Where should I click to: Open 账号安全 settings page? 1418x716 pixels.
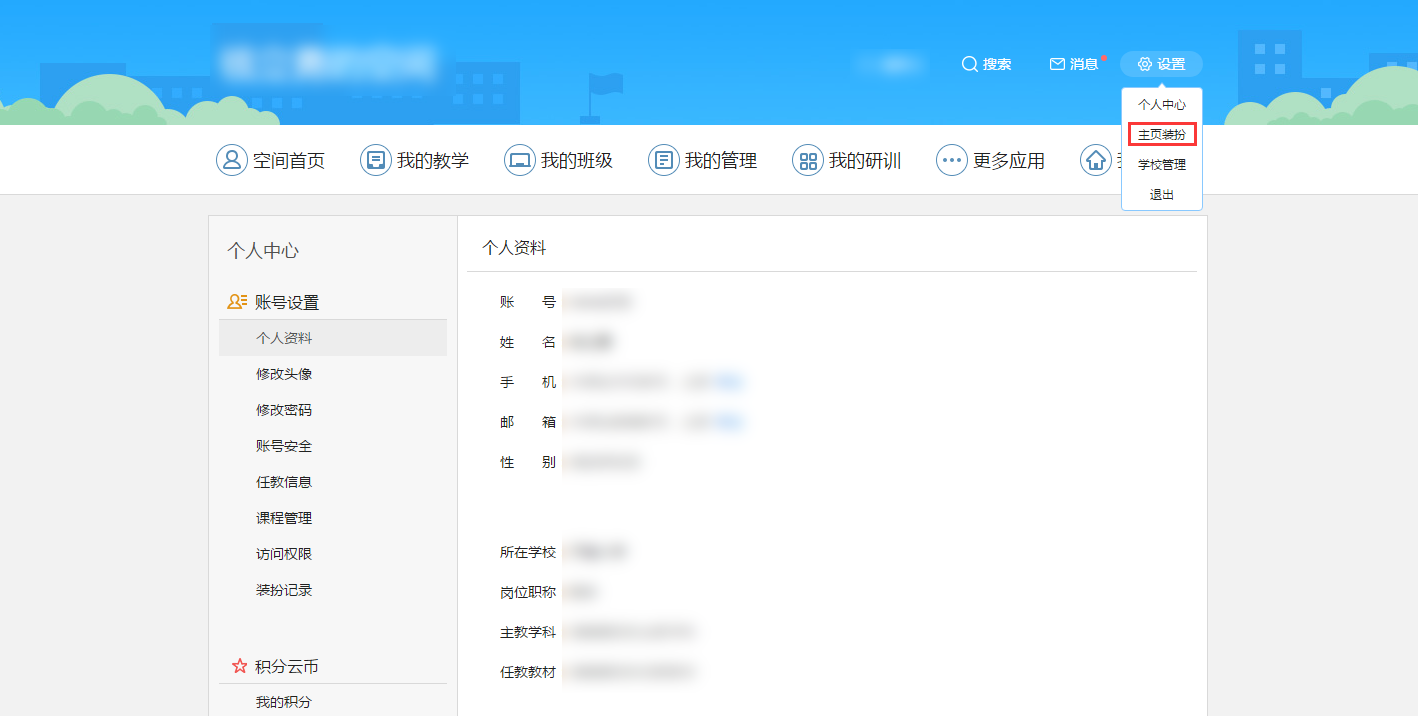(x=284, y=446)
